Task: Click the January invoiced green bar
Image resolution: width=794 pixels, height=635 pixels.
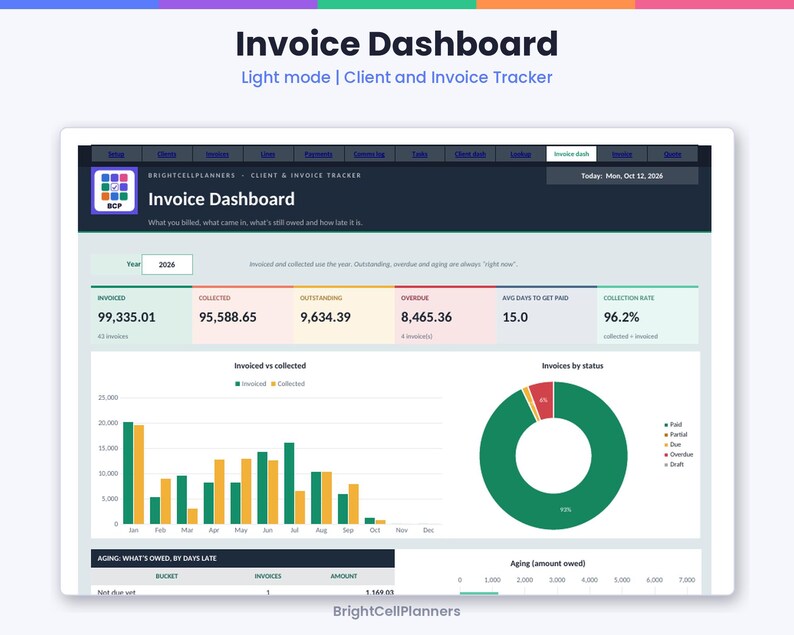Action: click(128, 473)
